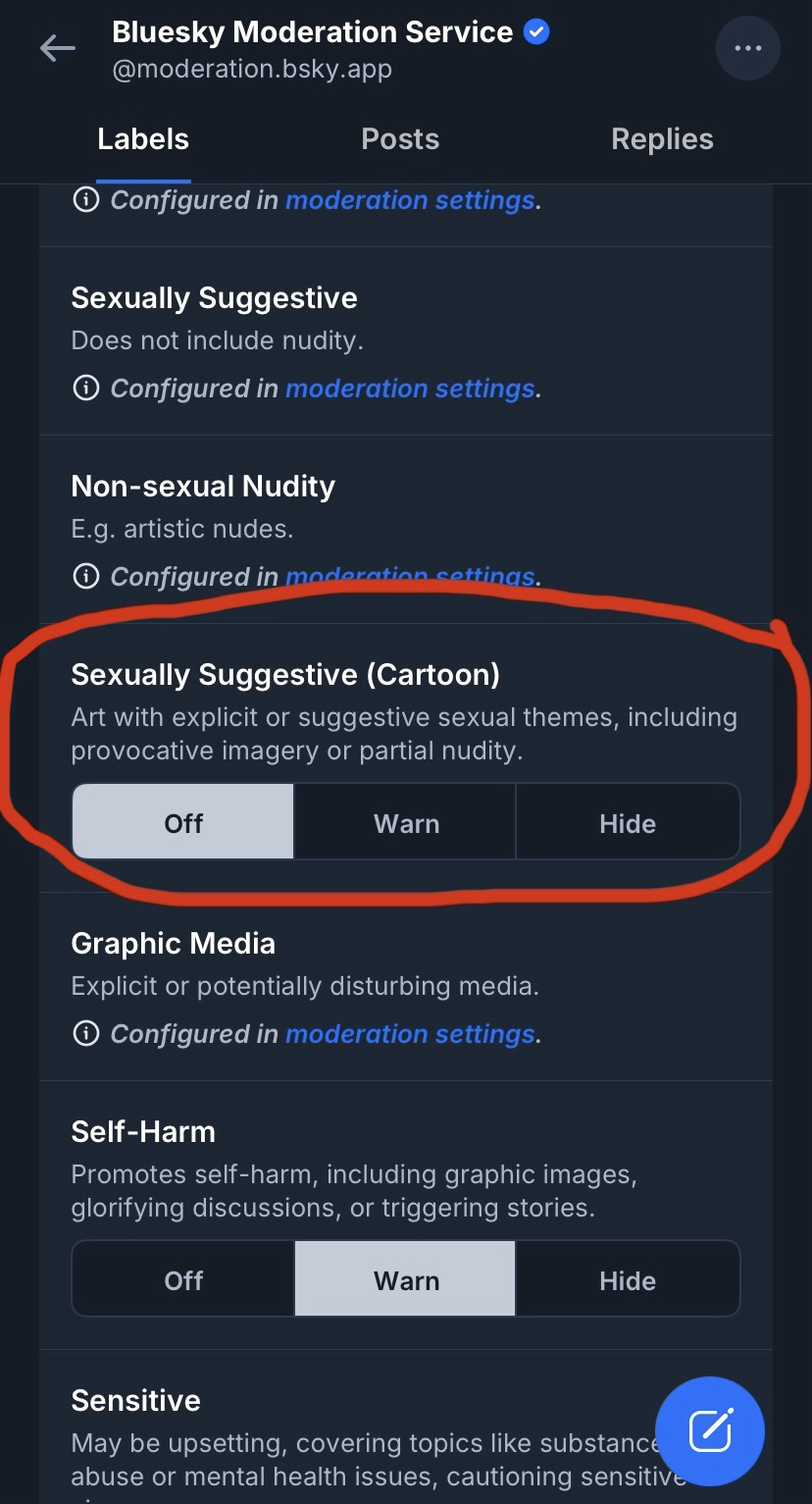Image resolution: width=812 pixels, height=1504 pixels.
Task: Set Self-Harm label to Off
Action: [183, 1279]
